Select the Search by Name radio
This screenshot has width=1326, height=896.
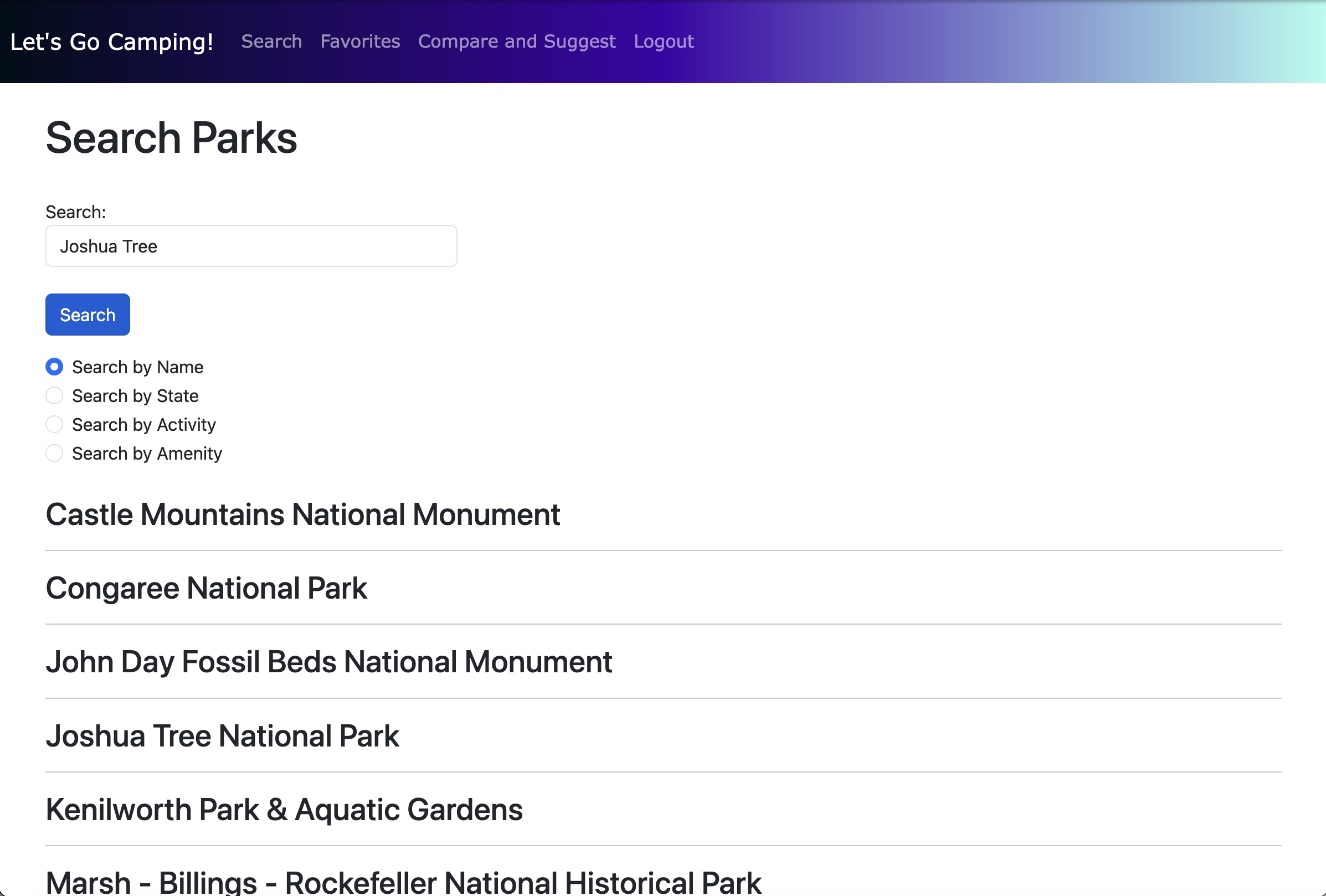[54, 367]
